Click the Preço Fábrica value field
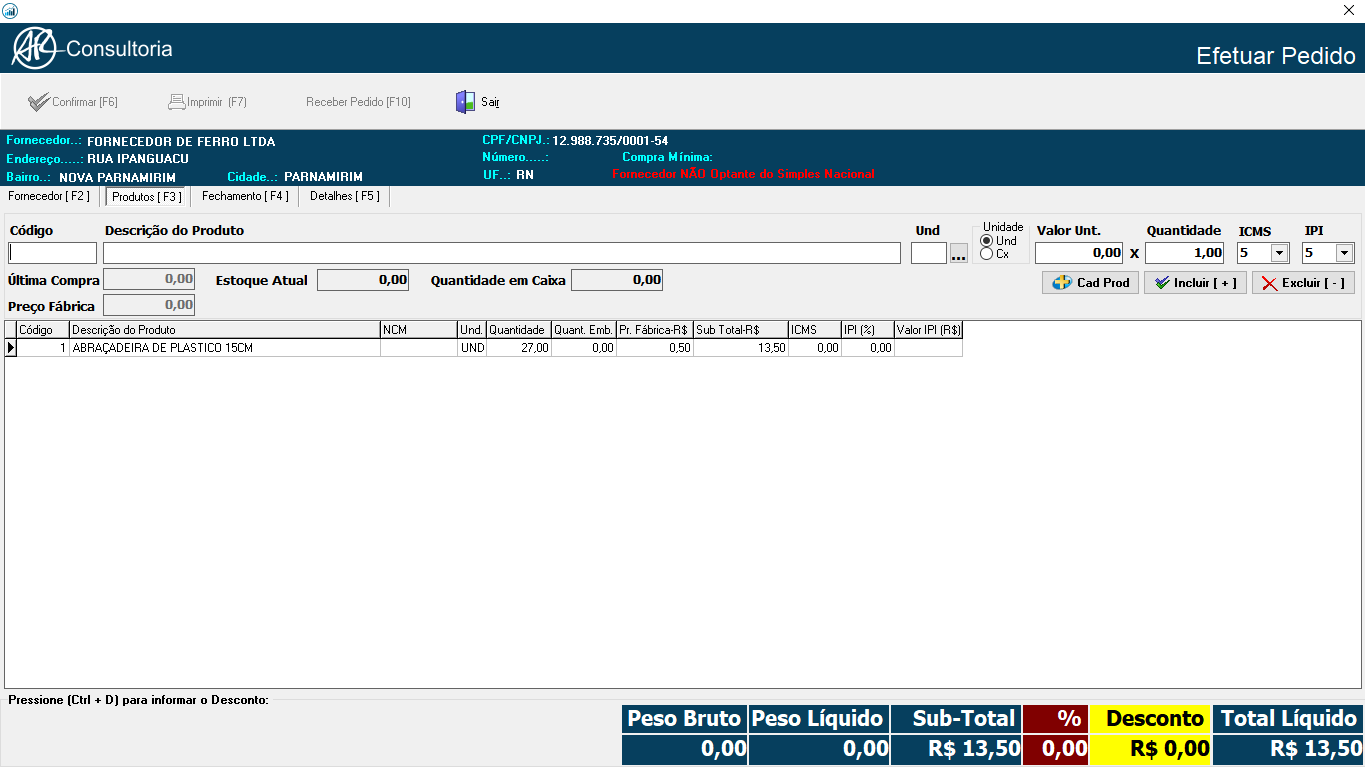The image size is (1365, 767). [x=149, y=304]
